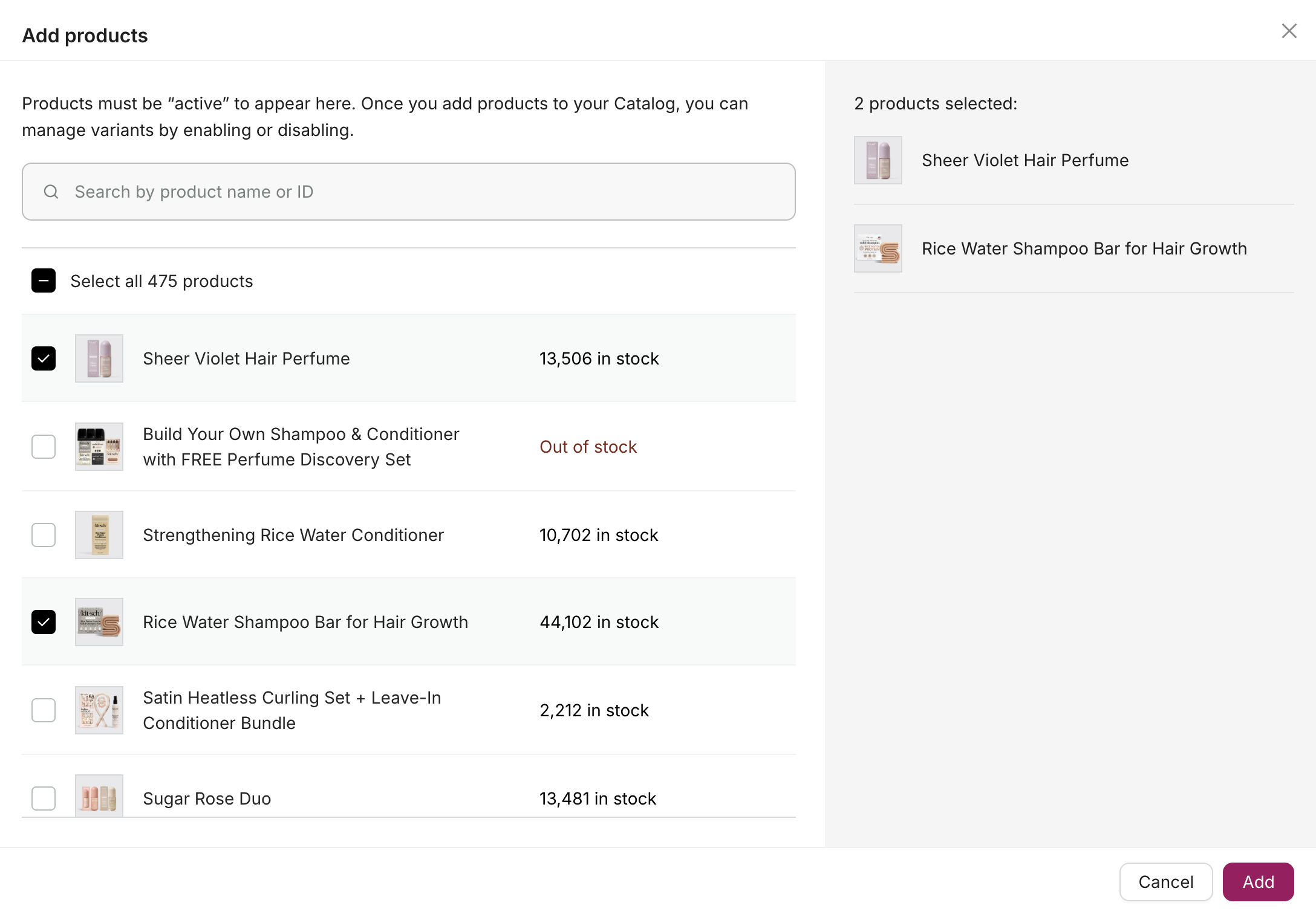Screen dimensions: 1316x920
Task: Check Satin Heatless Curling Set checkbox
Action: 44,710
